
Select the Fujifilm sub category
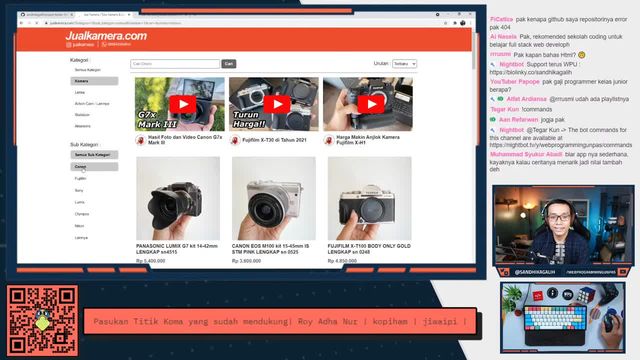click(x=80, y=178)
